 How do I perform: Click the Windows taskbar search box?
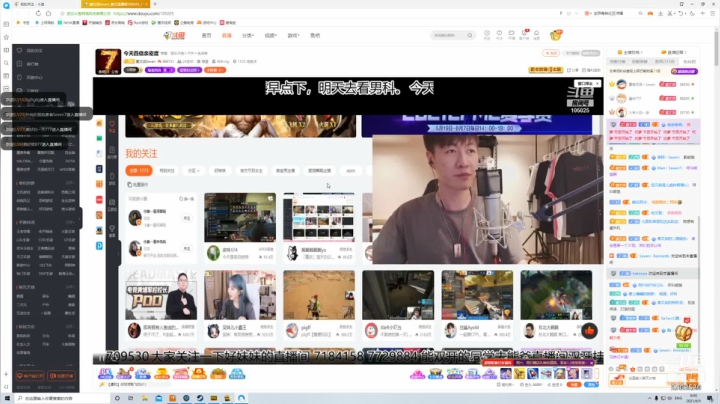tap(62, 398)
